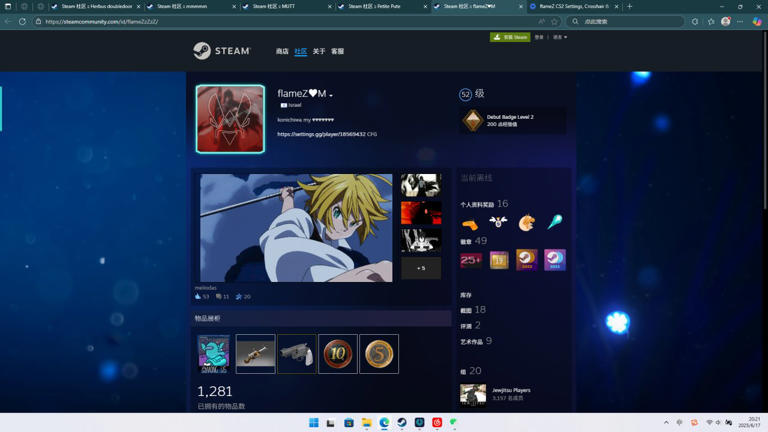Click the winged profile award icon
The width and height of the screenshot is (768, 432).
pyautogui.click(x=498, y=223)
